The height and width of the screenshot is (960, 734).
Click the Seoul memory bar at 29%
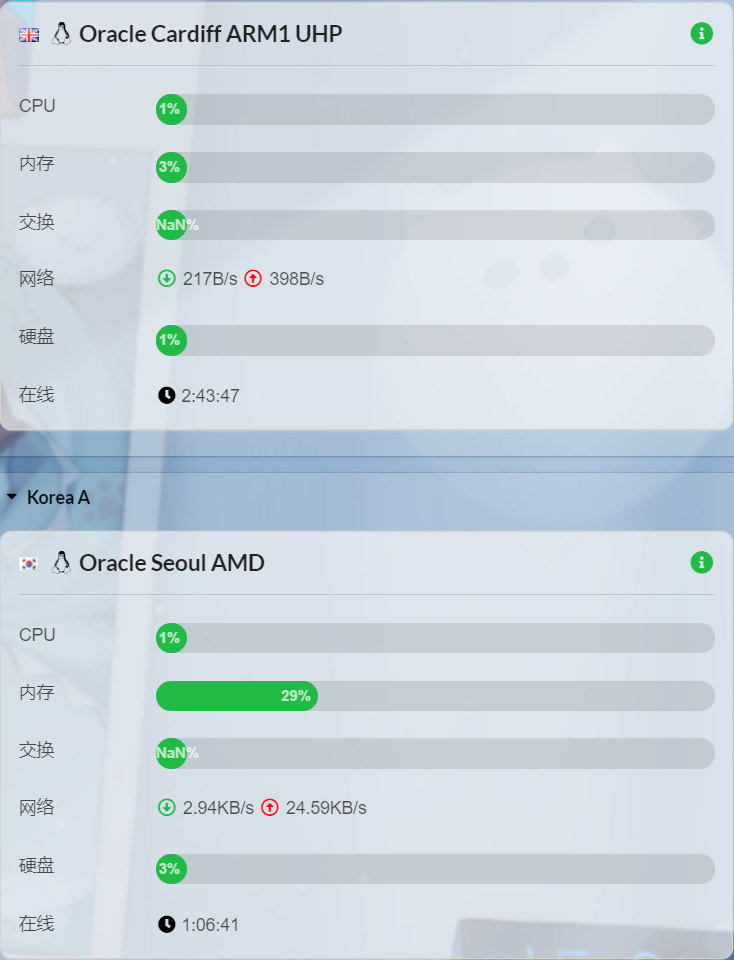(x=237, y=696)
